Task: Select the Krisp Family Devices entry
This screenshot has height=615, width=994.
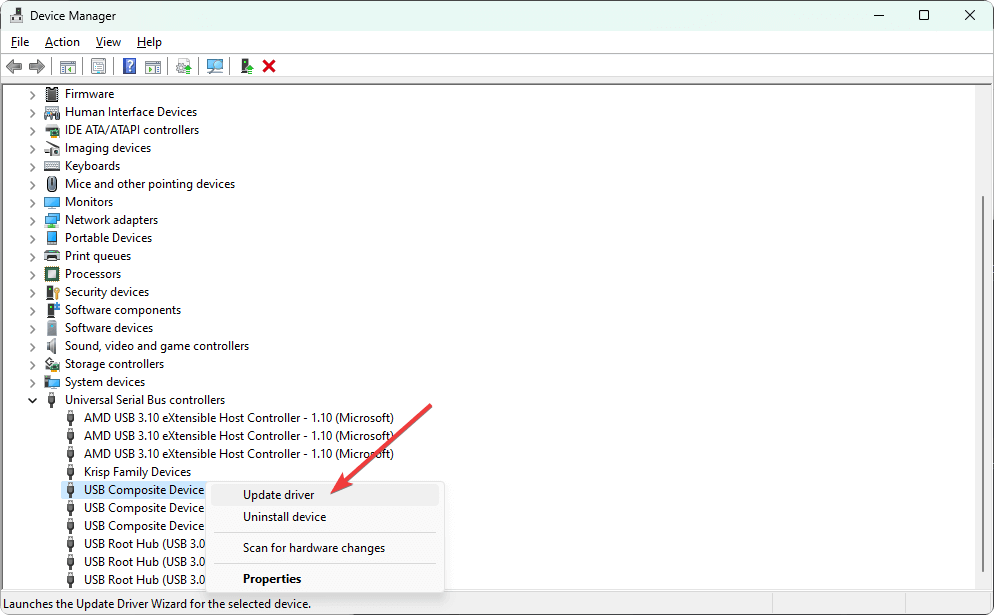Action: coord(138,472)
